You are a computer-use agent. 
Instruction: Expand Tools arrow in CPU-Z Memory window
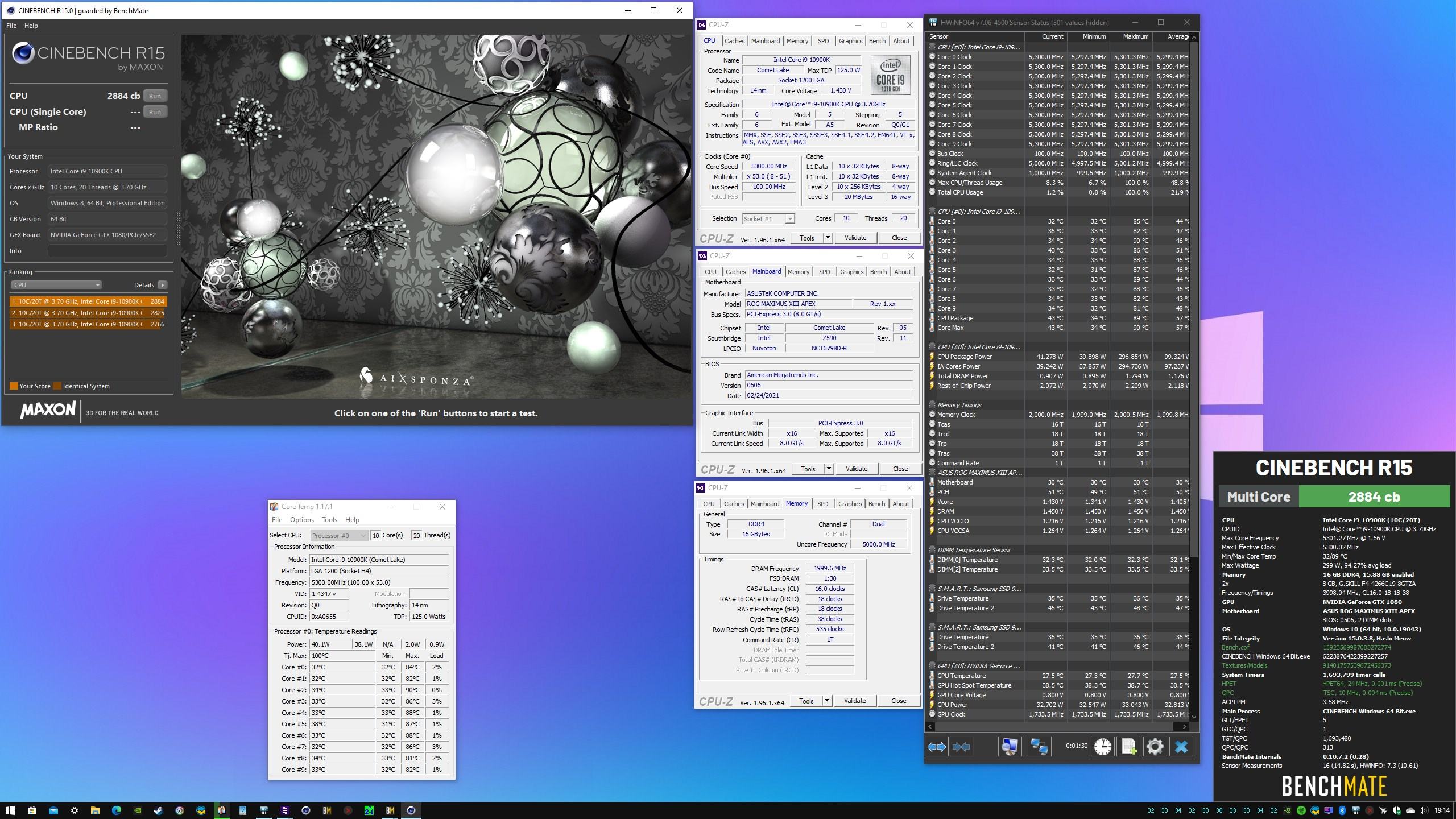pos(828,701)
